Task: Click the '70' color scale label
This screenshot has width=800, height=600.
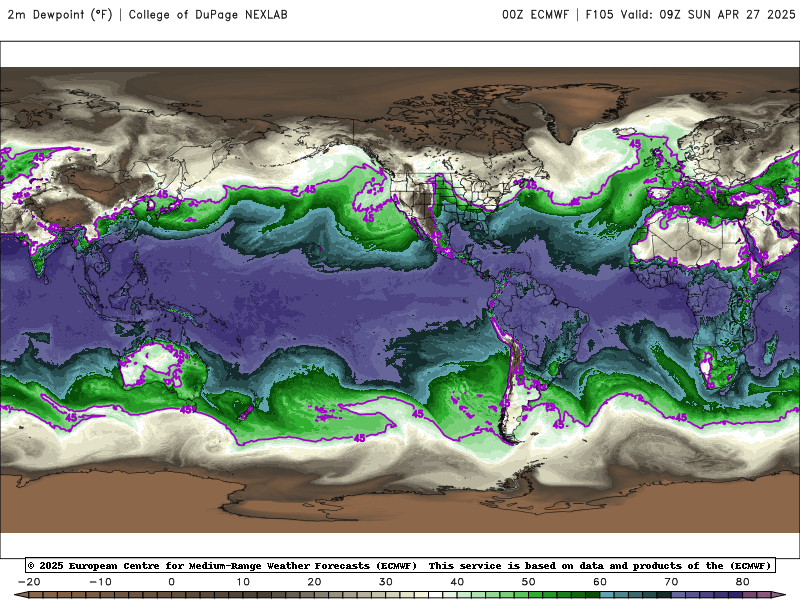Action: tap(671, 582)
